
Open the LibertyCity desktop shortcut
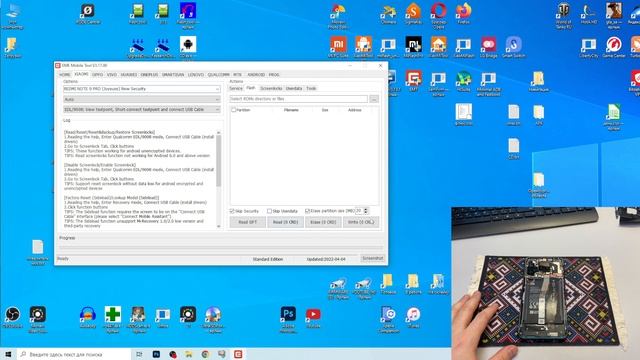point(589,46)
